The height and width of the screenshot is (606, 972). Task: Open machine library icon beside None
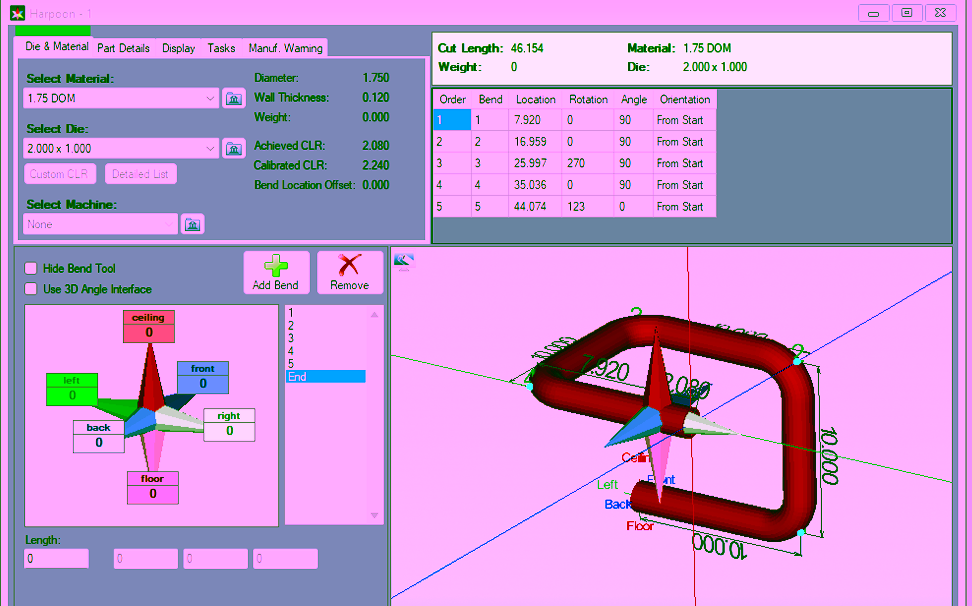point(192,224)
